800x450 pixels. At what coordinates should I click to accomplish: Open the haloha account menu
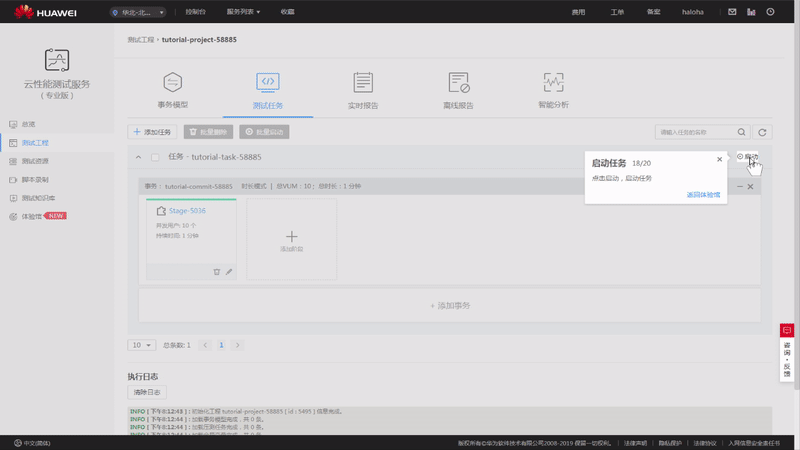coord(692,12)
